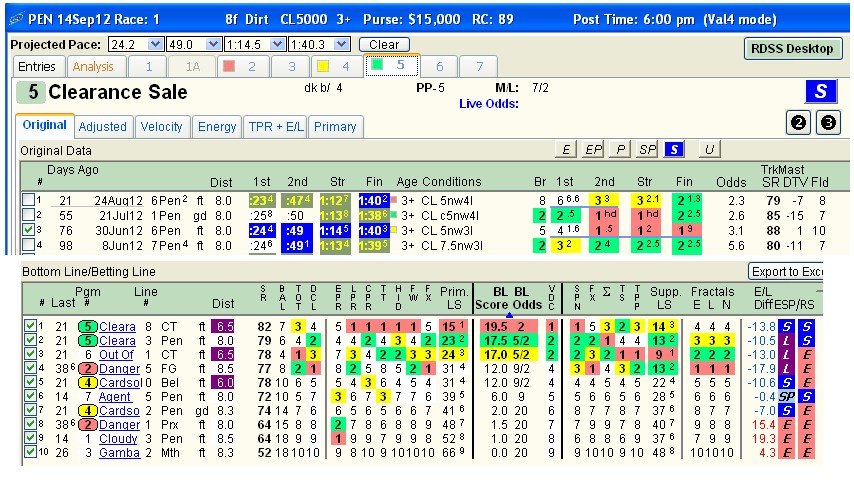This screenshot has height=484, width=854.
Task: Click the SP style badge on Agent row
Action: [x=786, y=397]
